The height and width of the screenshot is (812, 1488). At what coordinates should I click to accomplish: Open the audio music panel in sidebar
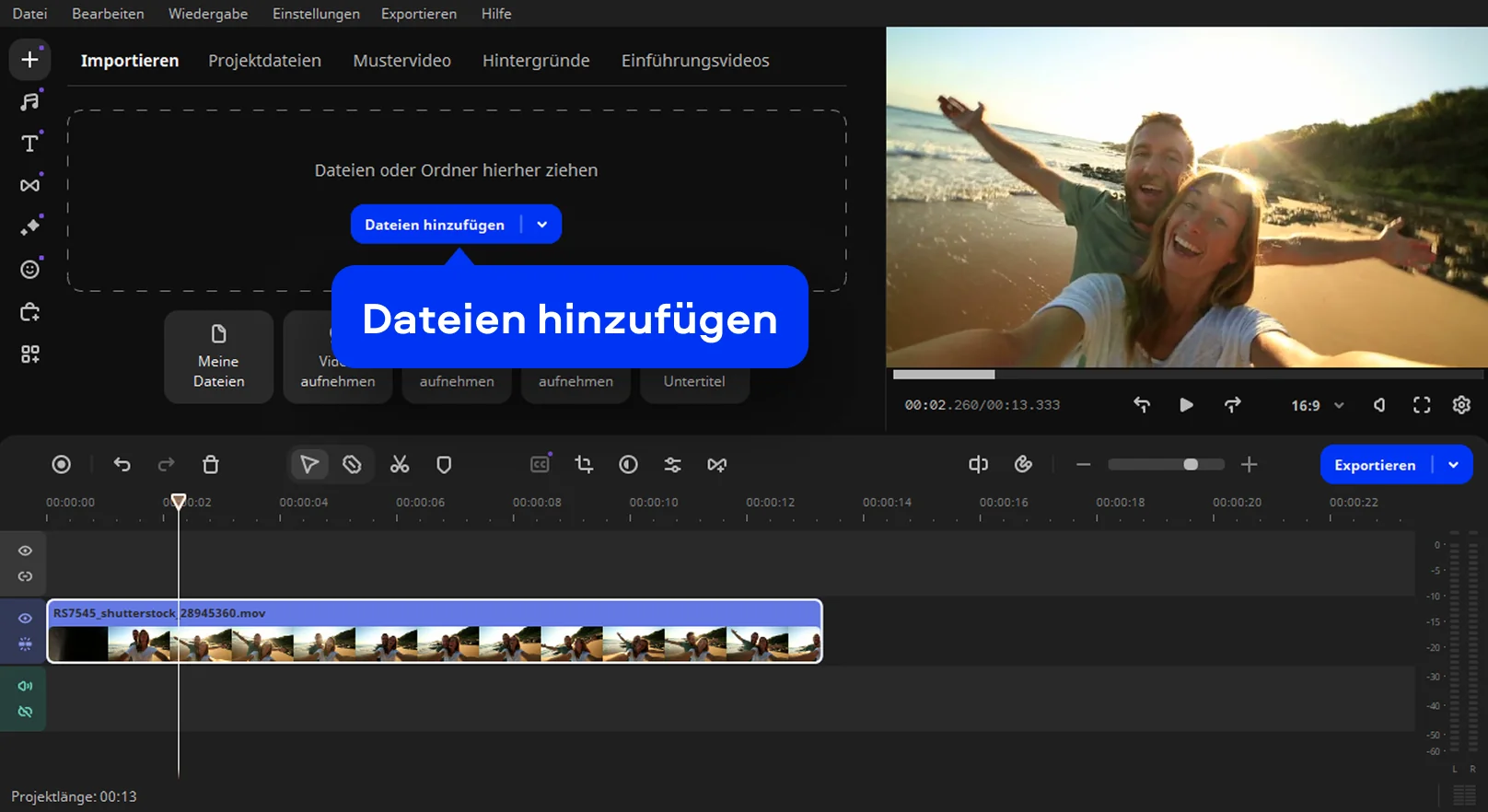click(x=29, y=102)
